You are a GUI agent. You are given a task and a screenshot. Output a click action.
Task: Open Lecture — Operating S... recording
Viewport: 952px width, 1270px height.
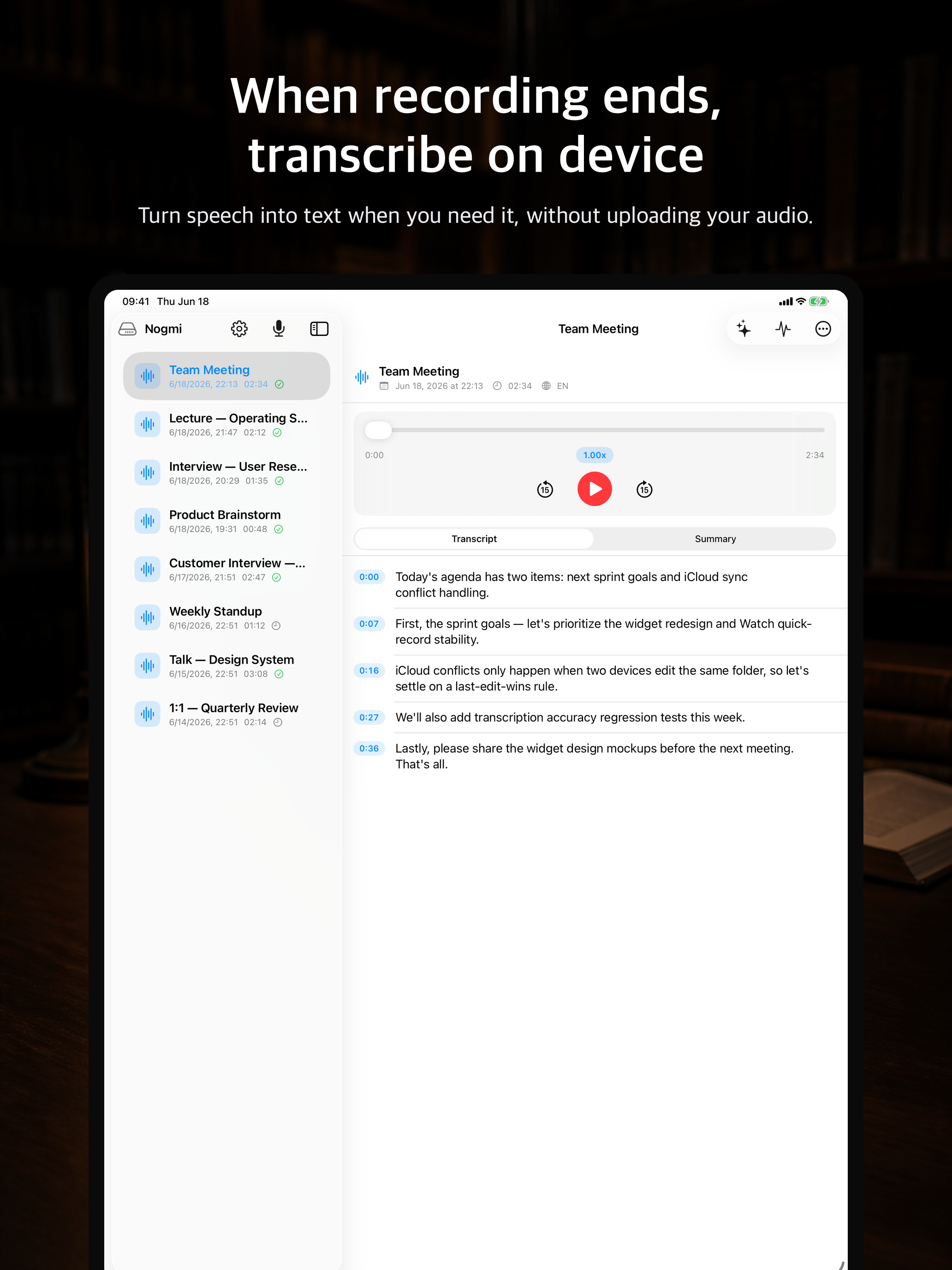point(226,424)
